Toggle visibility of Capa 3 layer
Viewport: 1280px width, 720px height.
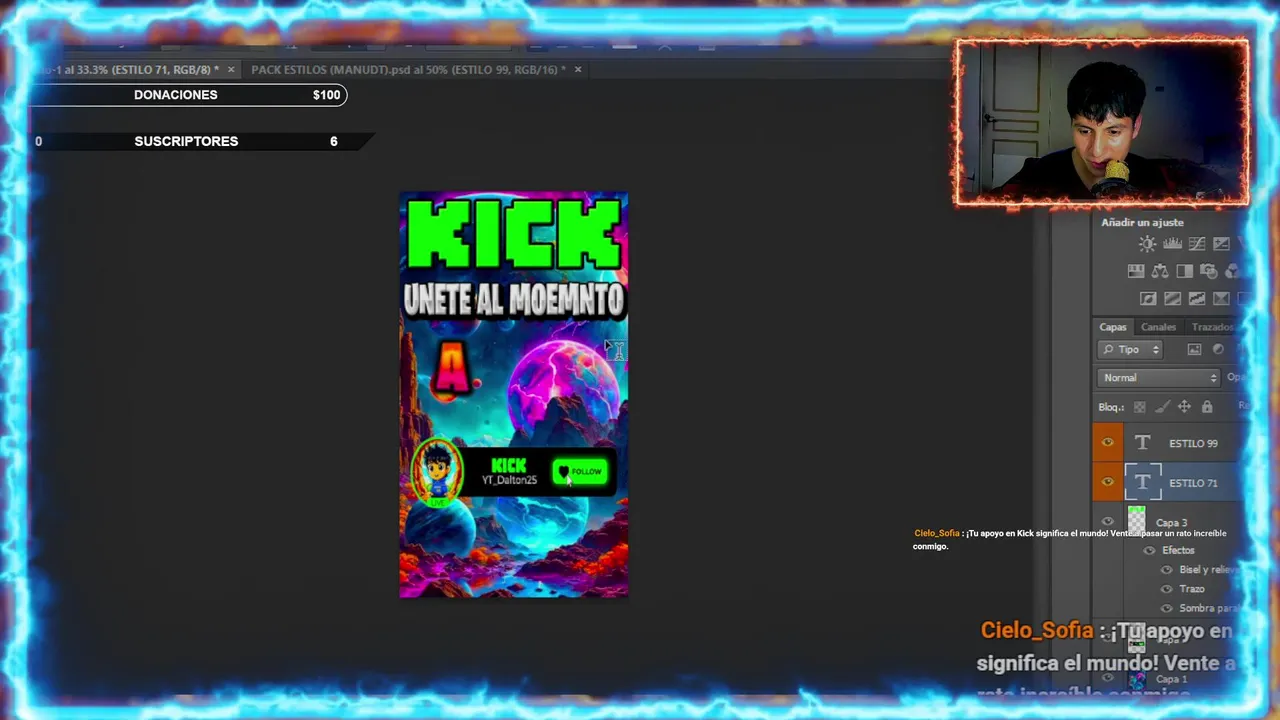click(x=1107, y=522)
